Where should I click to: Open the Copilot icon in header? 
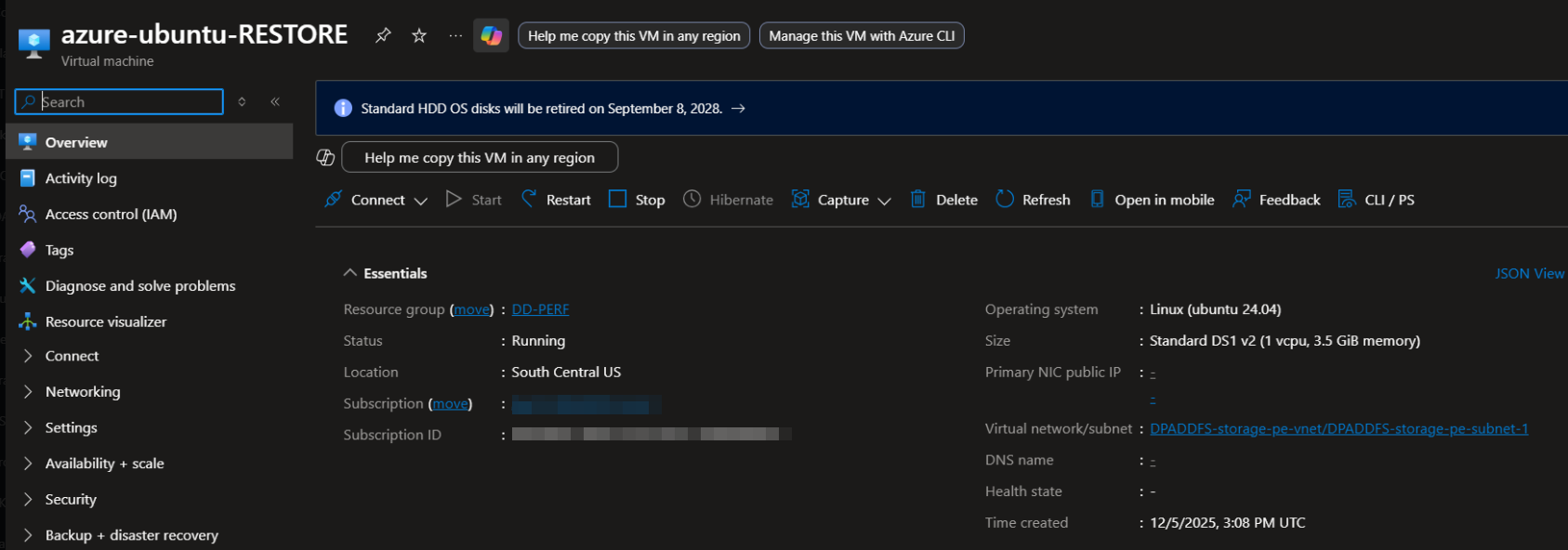coord(491,35)
